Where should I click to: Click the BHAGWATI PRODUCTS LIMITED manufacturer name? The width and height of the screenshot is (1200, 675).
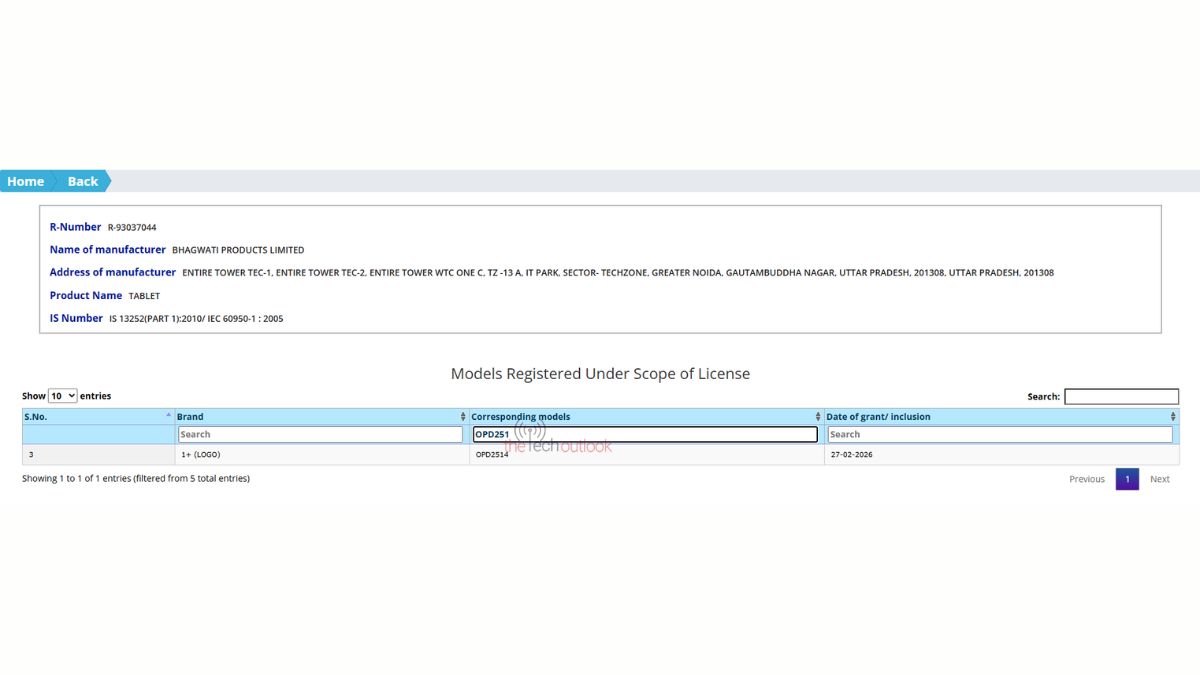pos(238,250)
